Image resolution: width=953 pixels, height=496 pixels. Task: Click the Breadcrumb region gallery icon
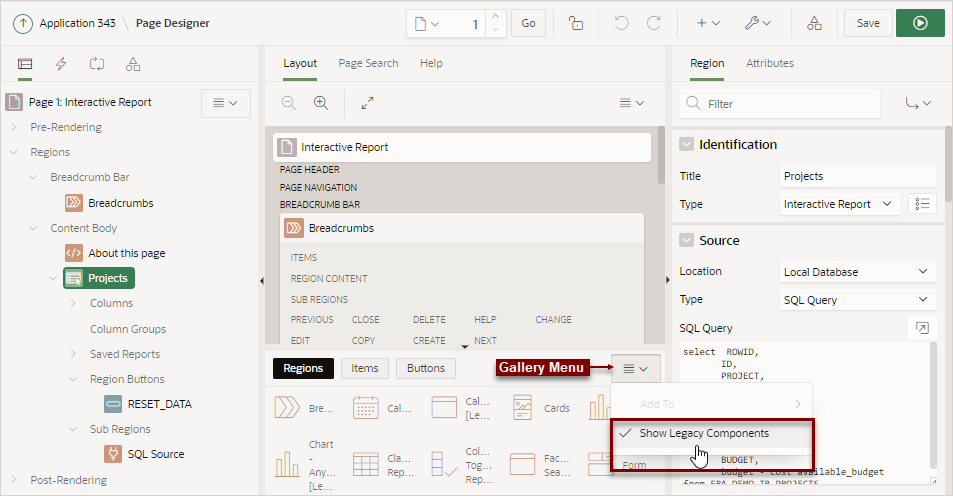pos(287,408)
